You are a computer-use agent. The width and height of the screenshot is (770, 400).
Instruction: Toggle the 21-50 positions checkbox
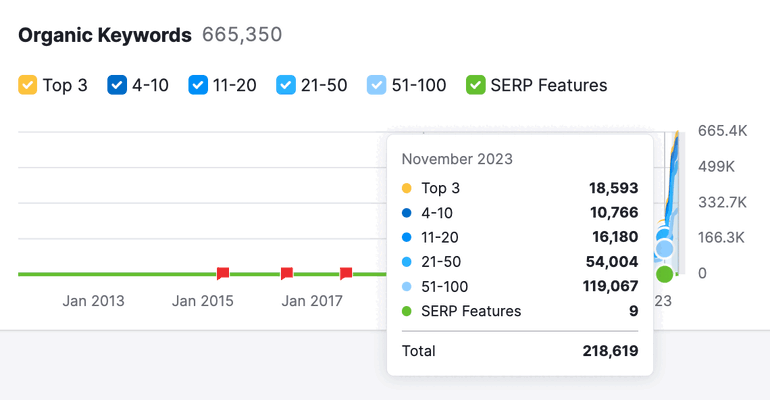[x=286, y=85]
